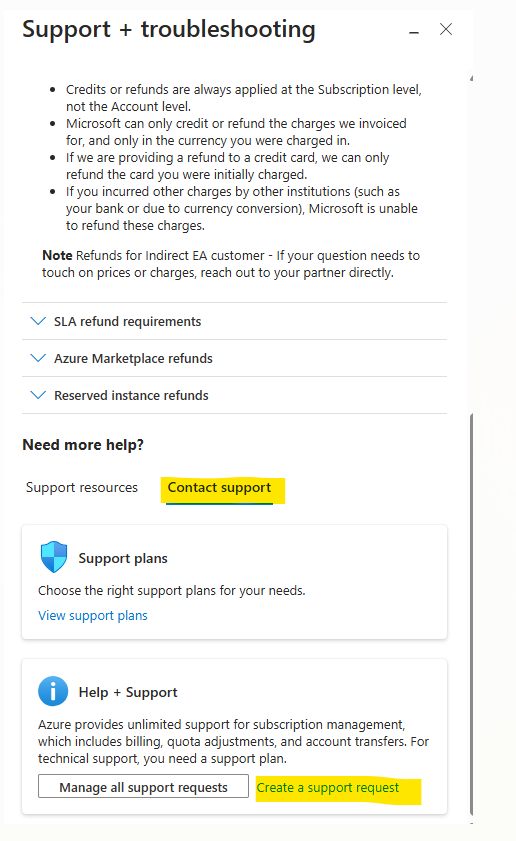Click Manage all support requests button
Screen dimensions: 516x841
(143, 786)
